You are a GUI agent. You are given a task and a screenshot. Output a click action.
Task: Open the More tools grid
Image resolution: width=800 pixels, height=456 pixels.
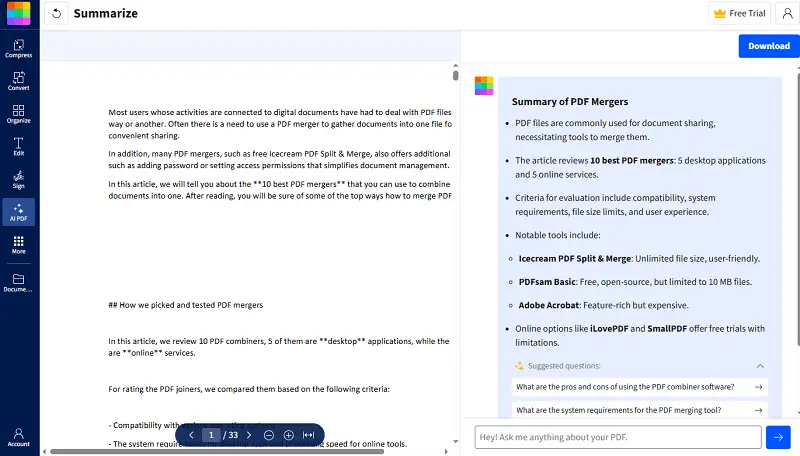pyautogui.click(x=19, y=244)
